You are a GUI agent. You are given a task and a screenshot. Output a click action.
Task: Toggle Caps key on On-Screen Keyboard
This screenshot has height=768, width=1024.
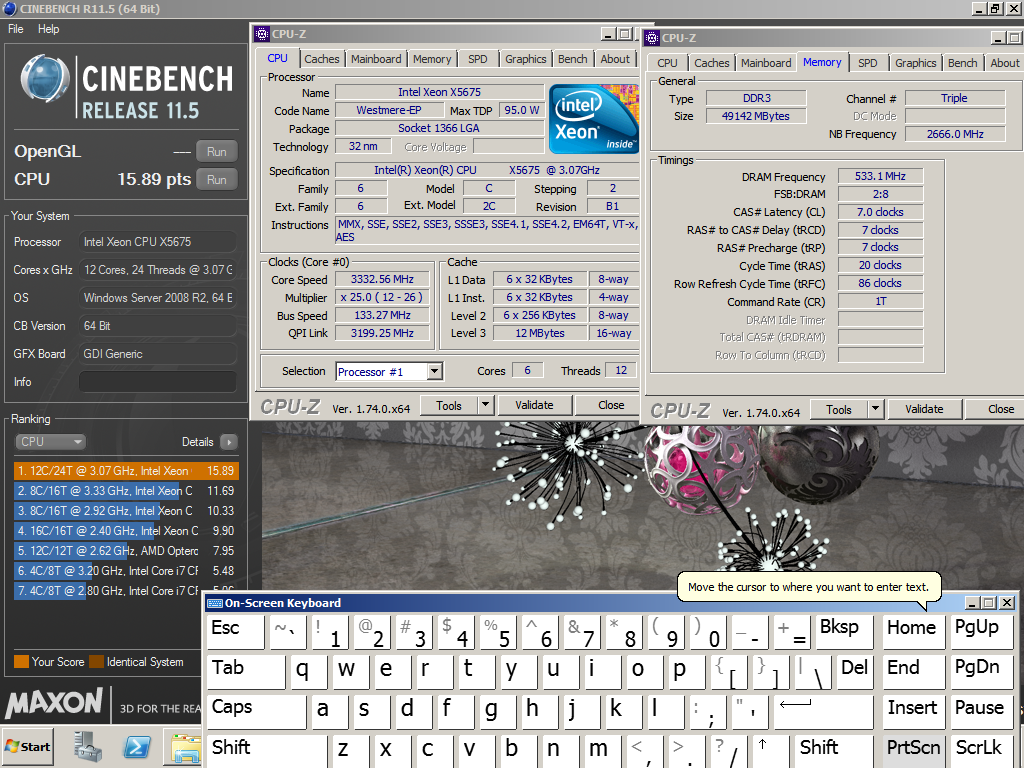point(256,711)
